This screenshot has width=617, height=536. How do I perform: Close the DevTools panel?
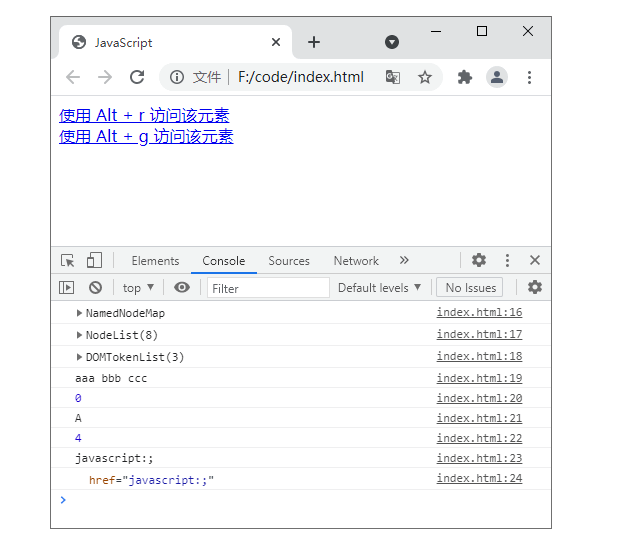535,260
